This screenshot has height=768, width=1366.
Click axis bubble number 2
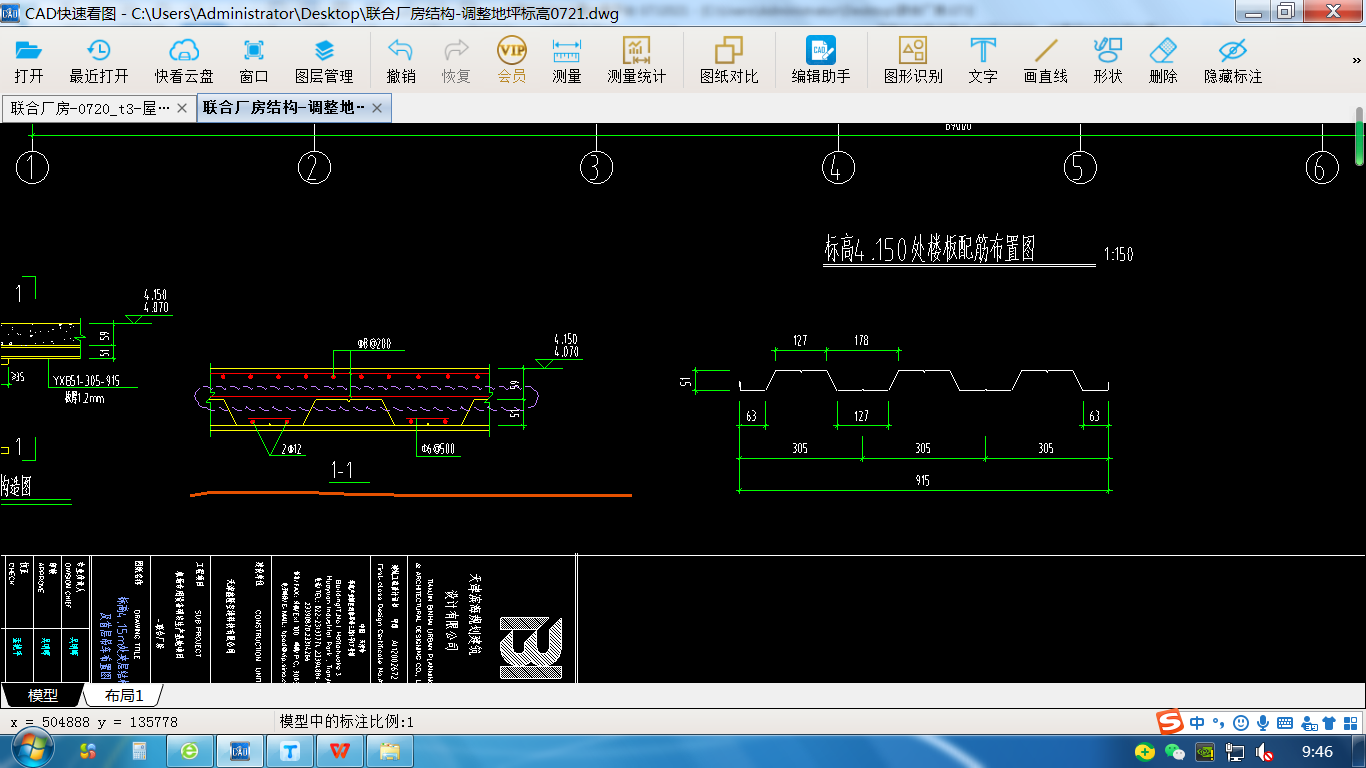click(314, 167)
